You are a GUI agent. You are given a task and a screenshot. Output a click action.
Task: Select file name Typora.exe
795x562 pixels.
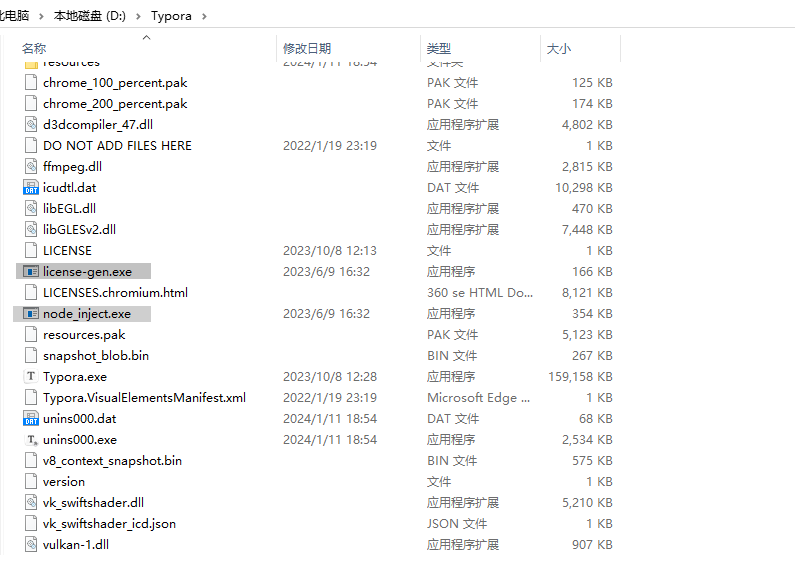click(75, 377)
